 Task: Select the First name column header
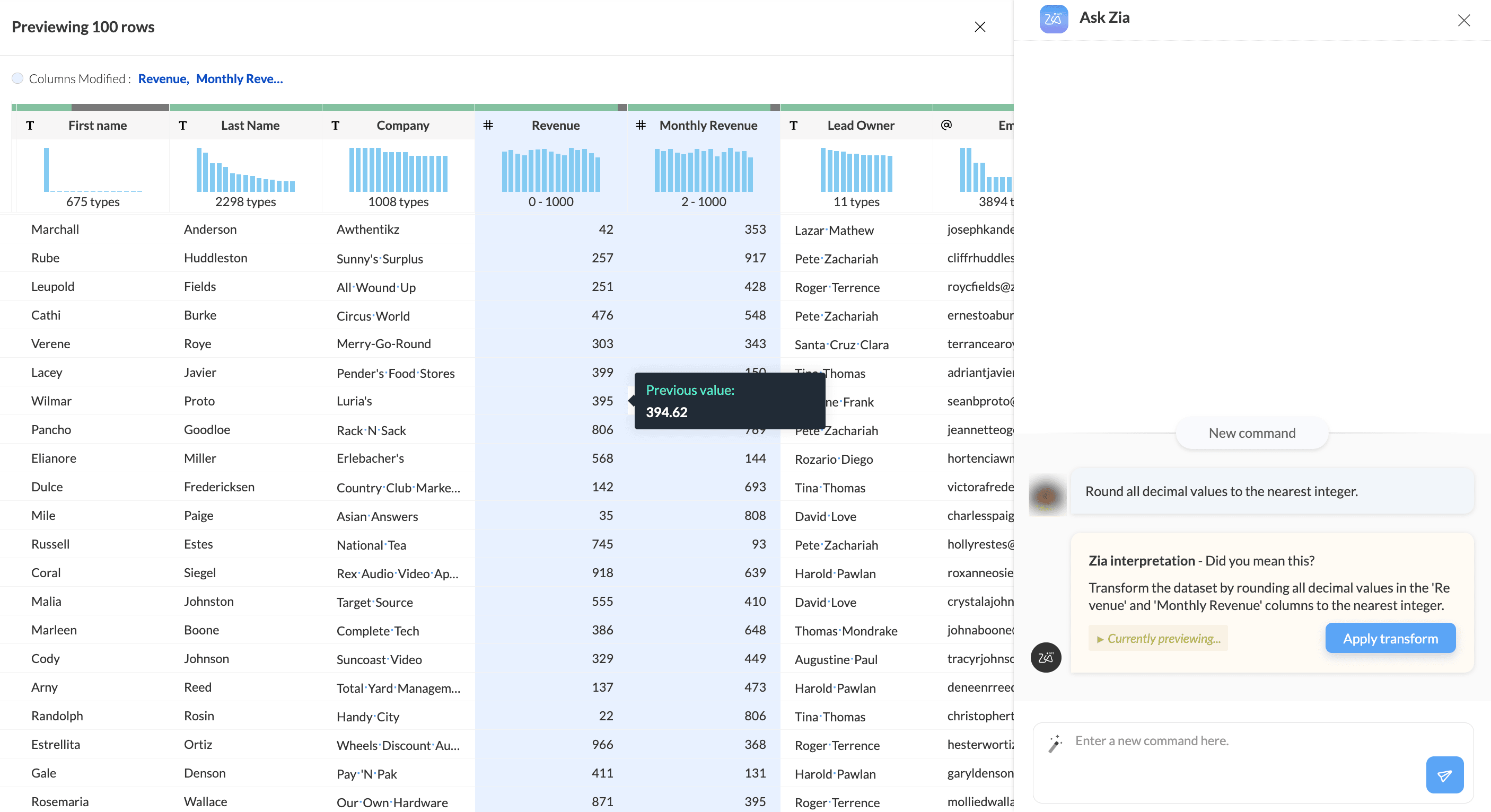[97, 125]
